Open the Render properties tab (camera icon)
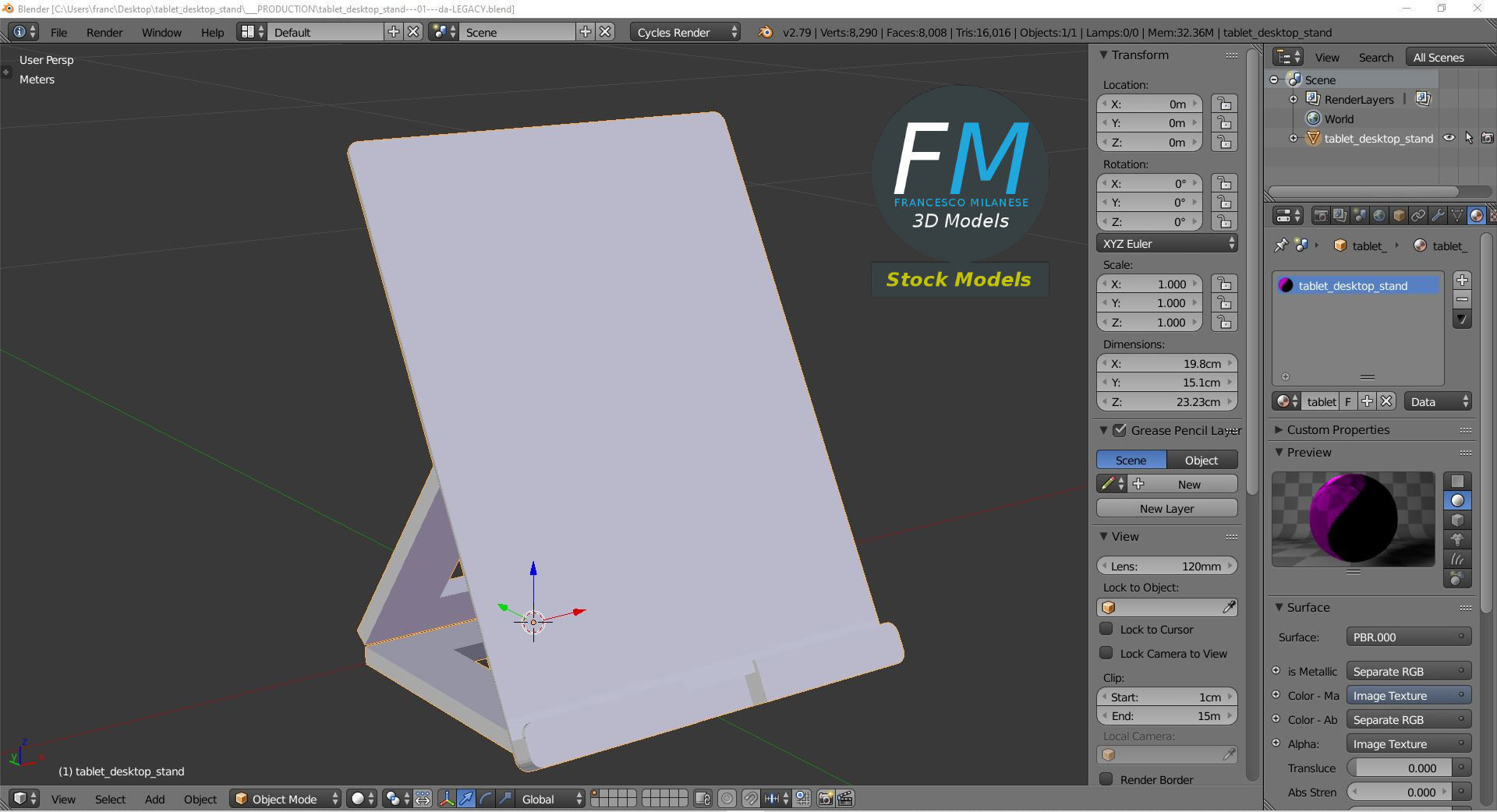The width and height of the screenshot is (1497, 812). point(1320,216)
